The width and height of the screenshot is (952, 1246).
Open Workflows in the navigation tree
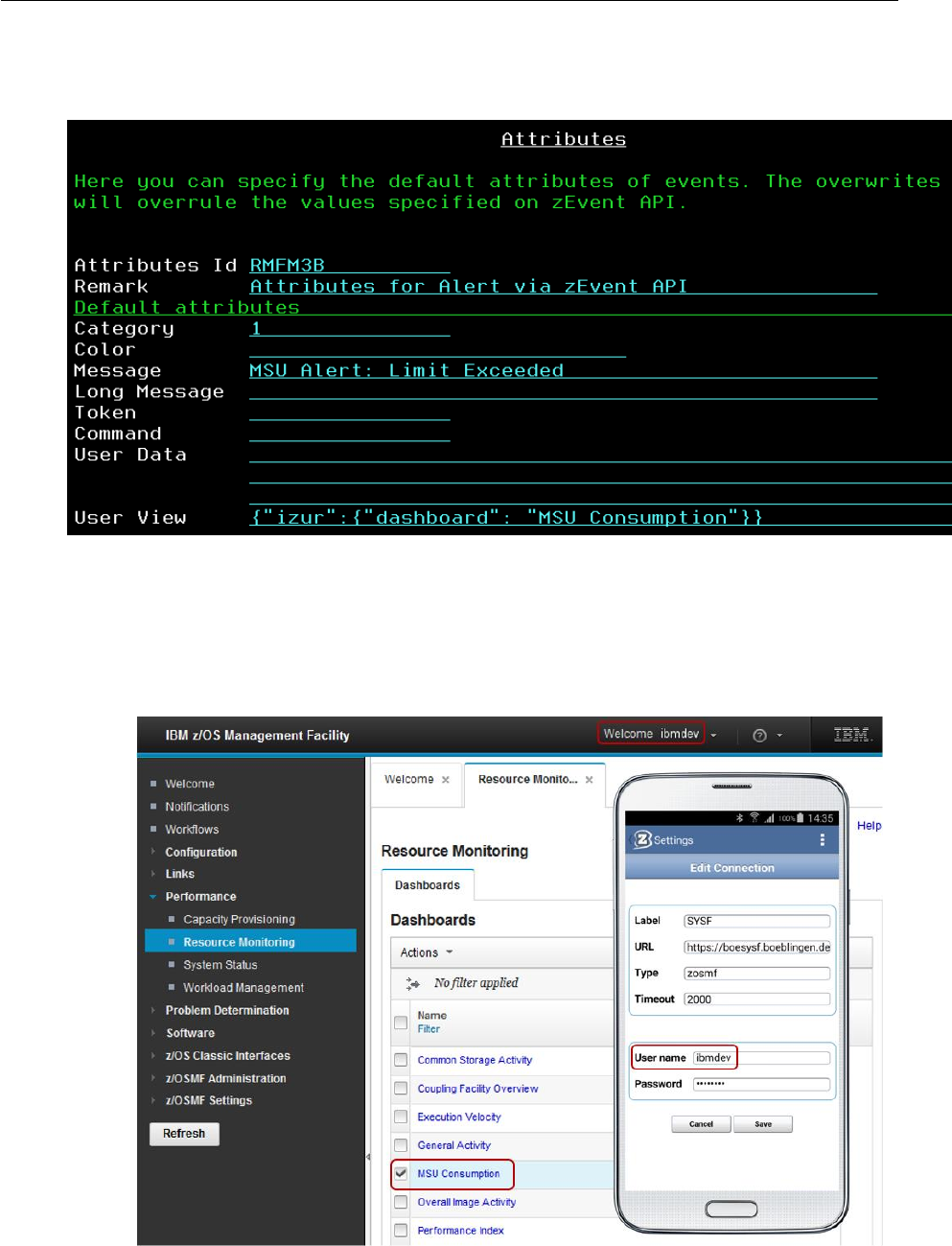[x=192, y=830]
